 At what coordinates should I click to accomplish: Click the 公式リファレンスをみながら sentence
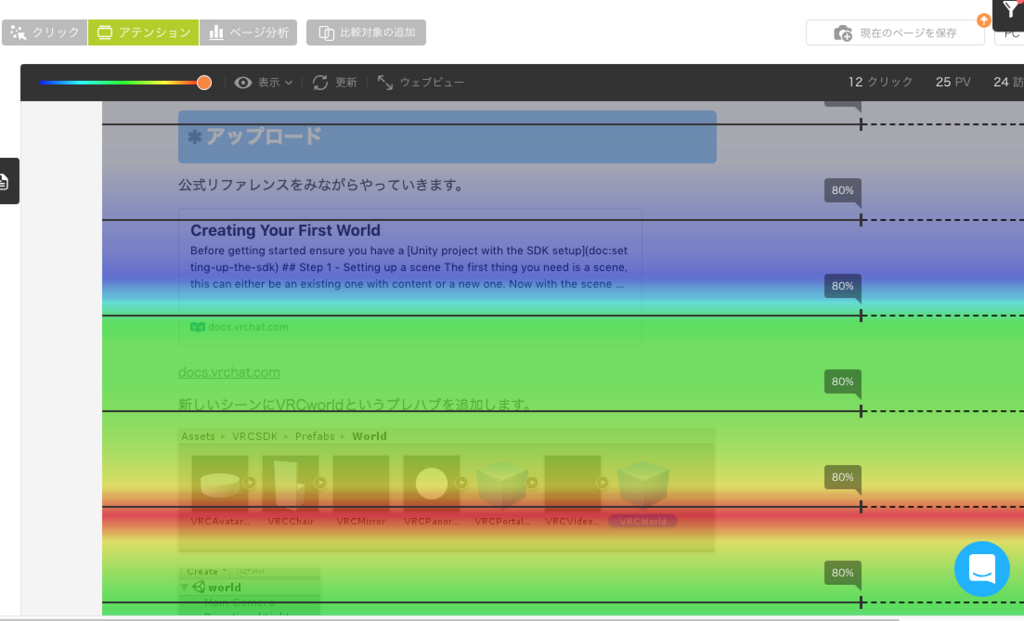point(321,185)
